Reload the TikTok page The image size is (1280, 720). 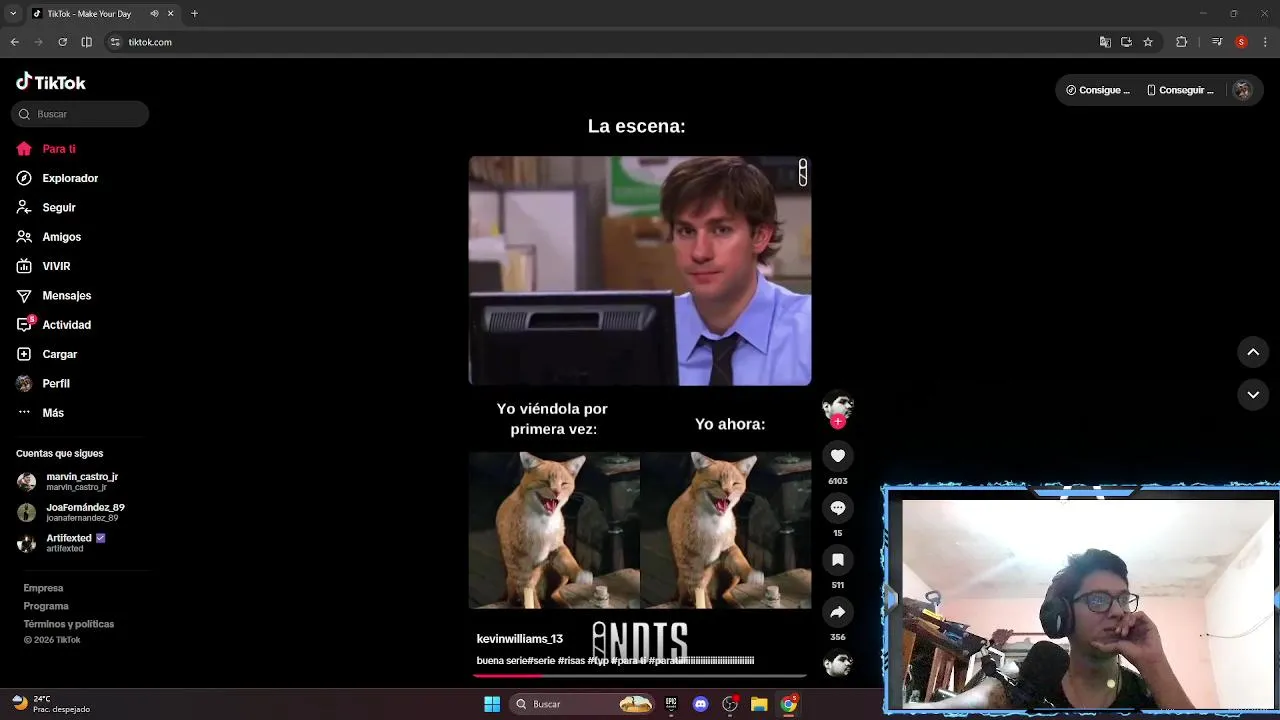(x=62, y=42)
